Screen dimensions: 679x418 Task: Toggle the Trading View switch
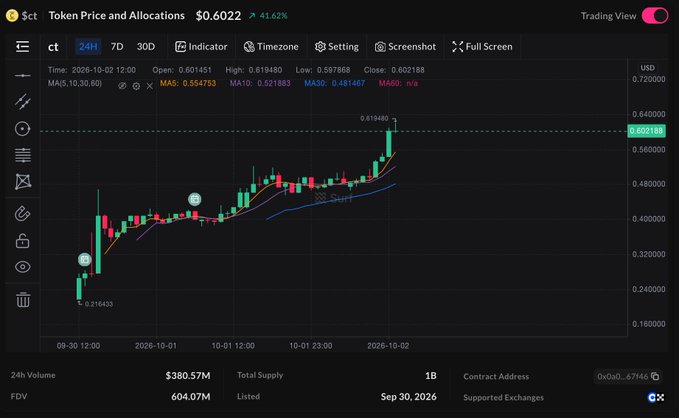pyautogui.click(x=655, y=16)
